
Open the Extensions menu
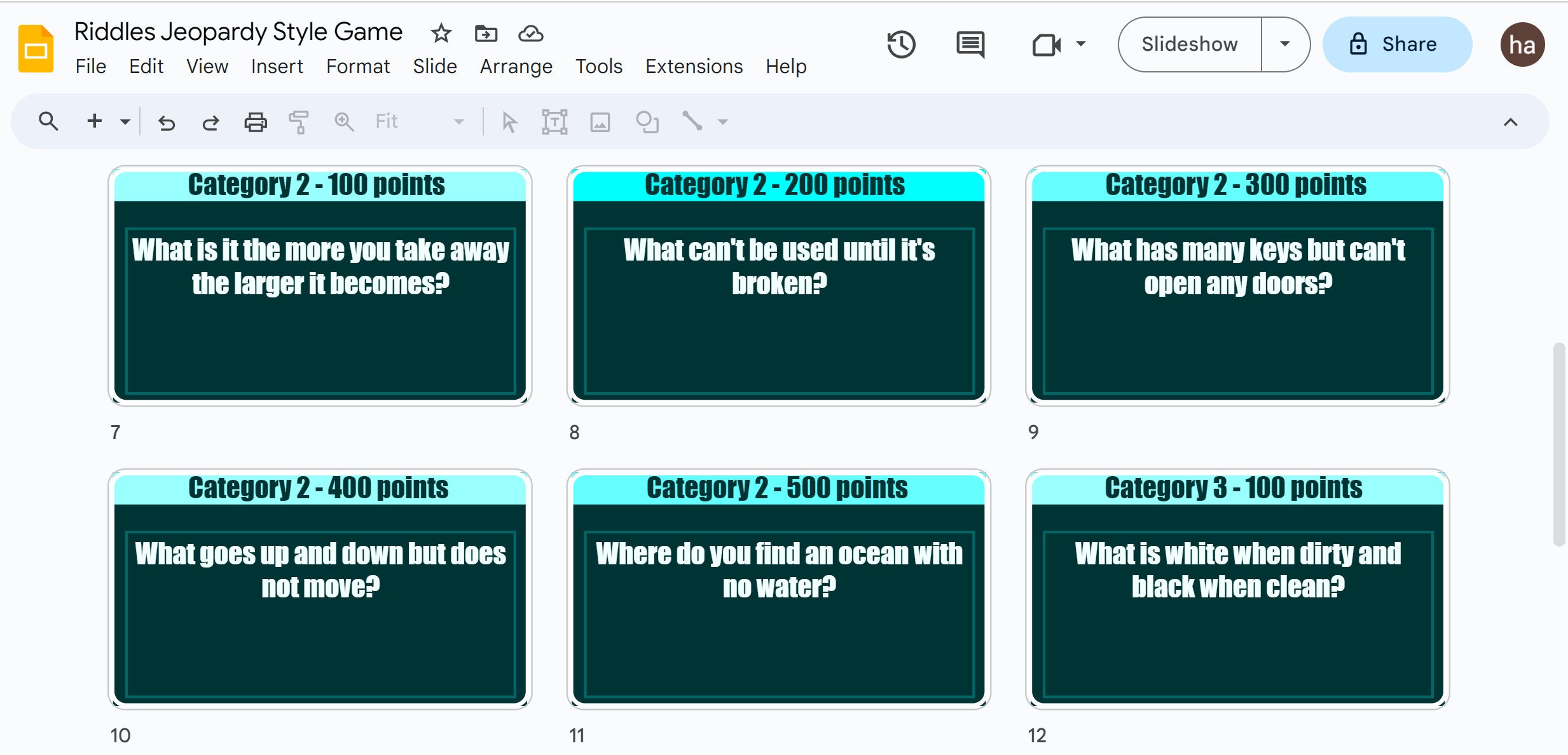pyautogui.click(x=694, y=66)
